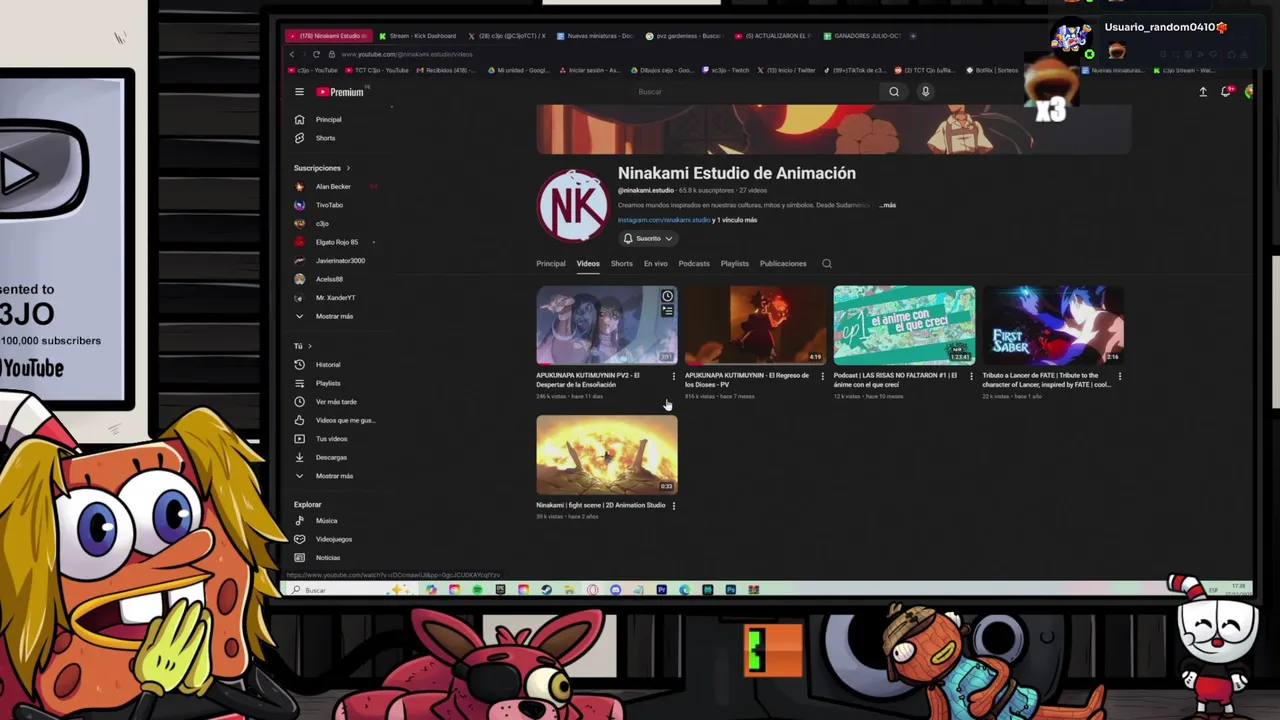Open YouTube notifications bell
This screenshot has height=720, width=1280.
click(x=1226, y=92)
